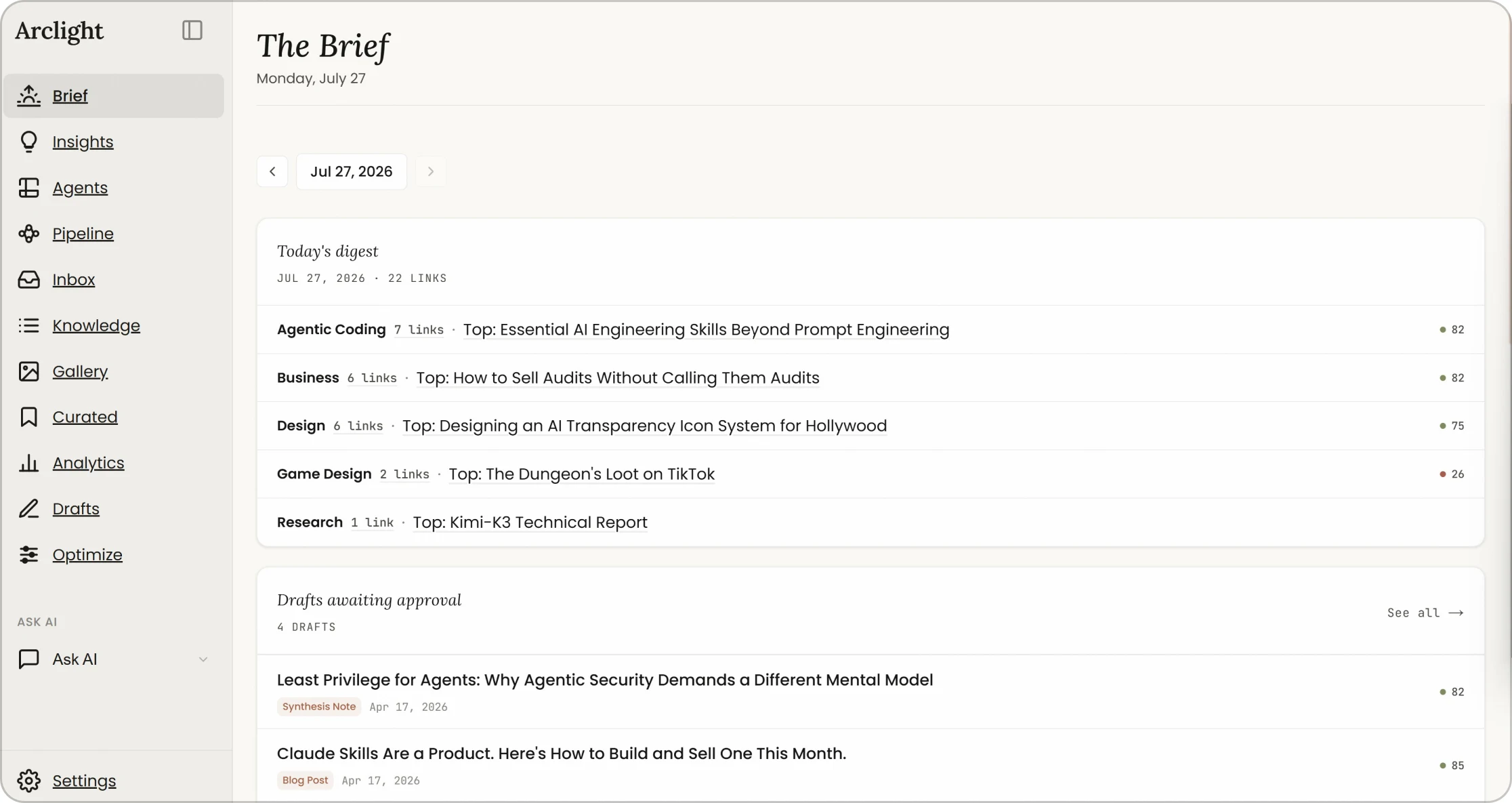This screenshot has width=1512, height=803.
Task: Open the Optimize page
Action: click(87, 554)
